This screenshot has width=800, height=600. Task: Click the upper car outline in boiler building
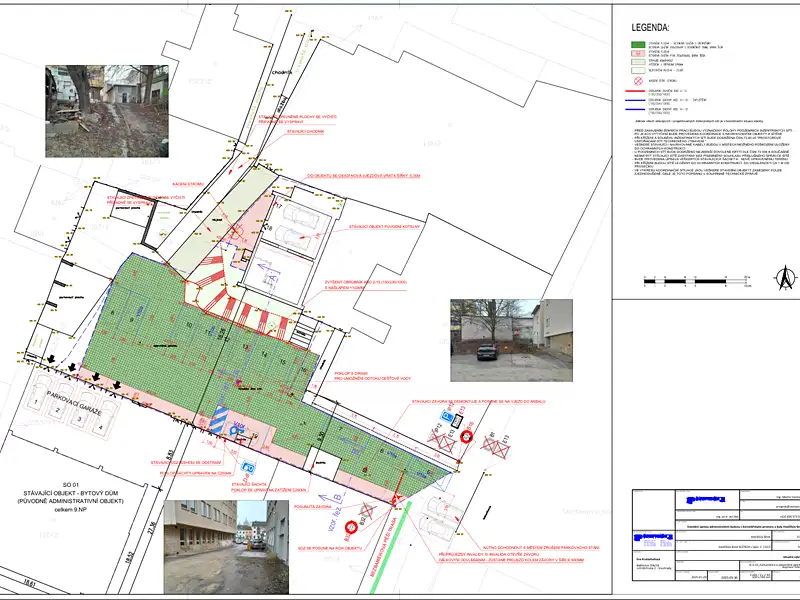click(x=301, y=214)
